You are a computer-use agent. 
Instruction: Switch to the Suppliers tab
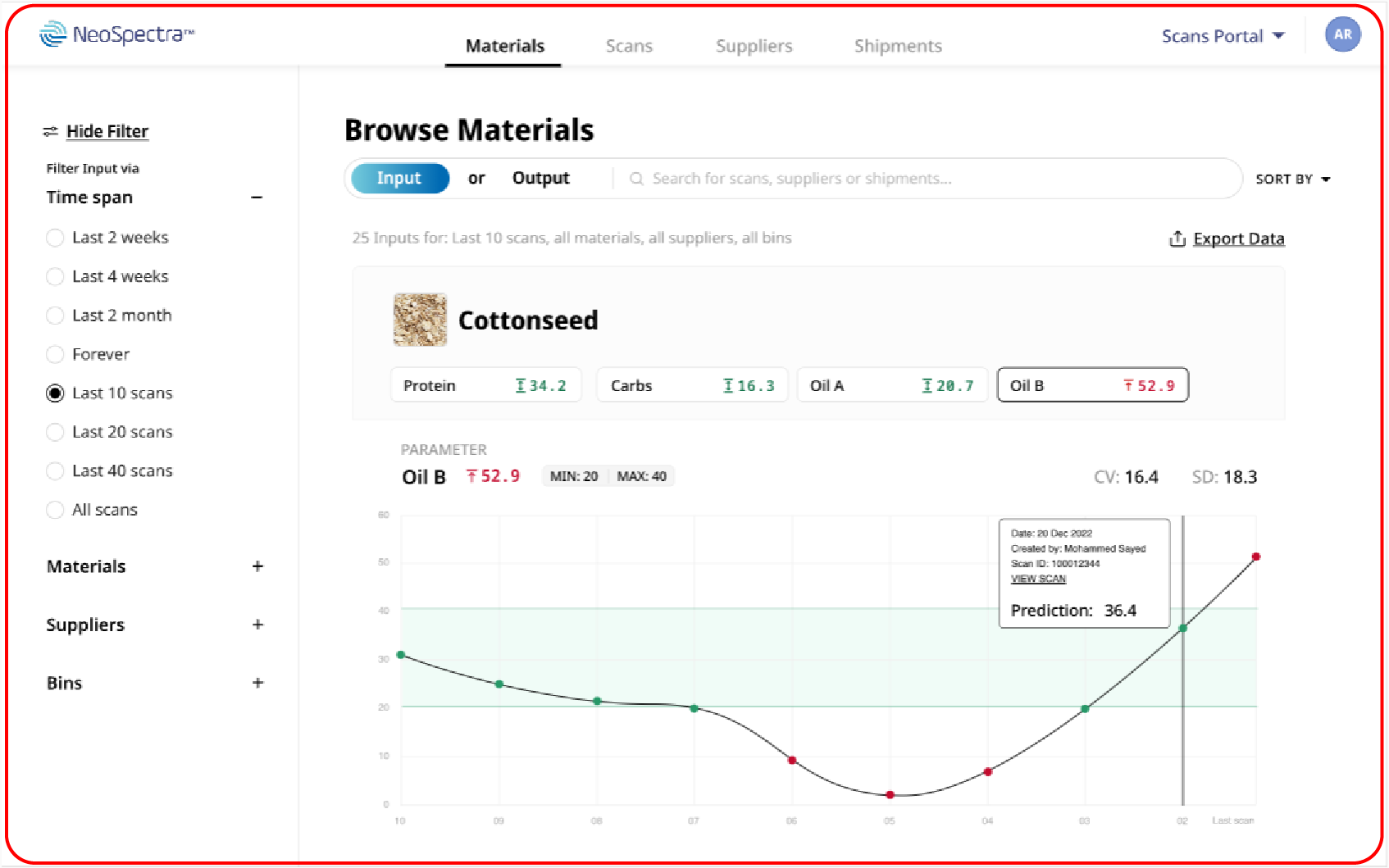coord(754,46)
